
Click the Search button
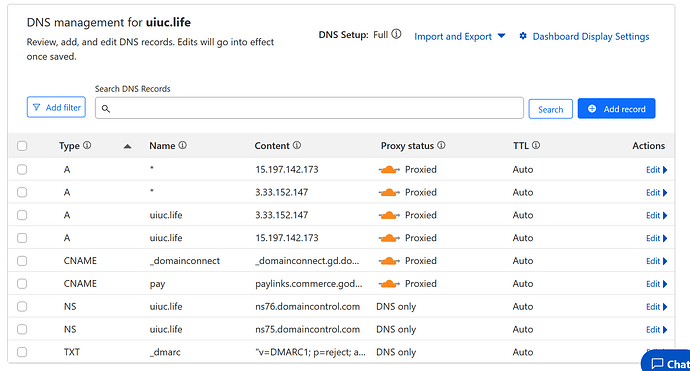pos(551,109)
